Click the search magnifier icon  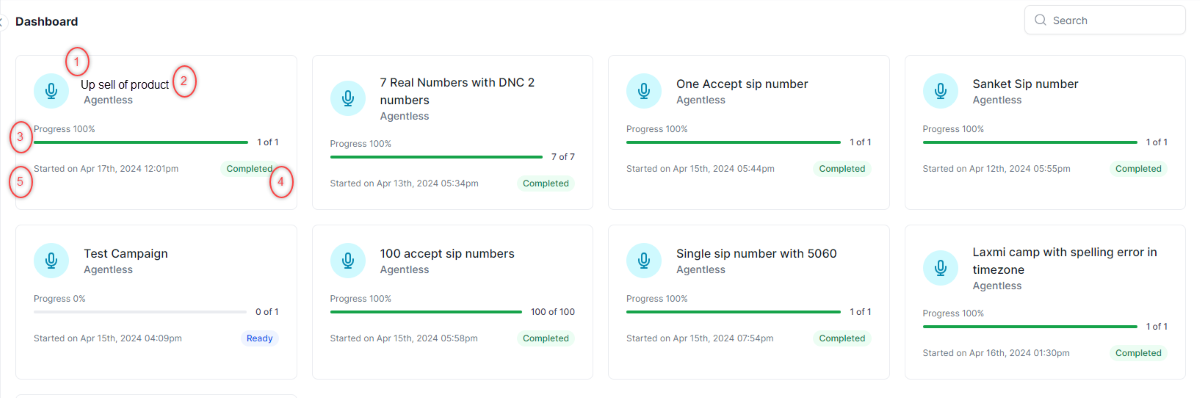1041,20
